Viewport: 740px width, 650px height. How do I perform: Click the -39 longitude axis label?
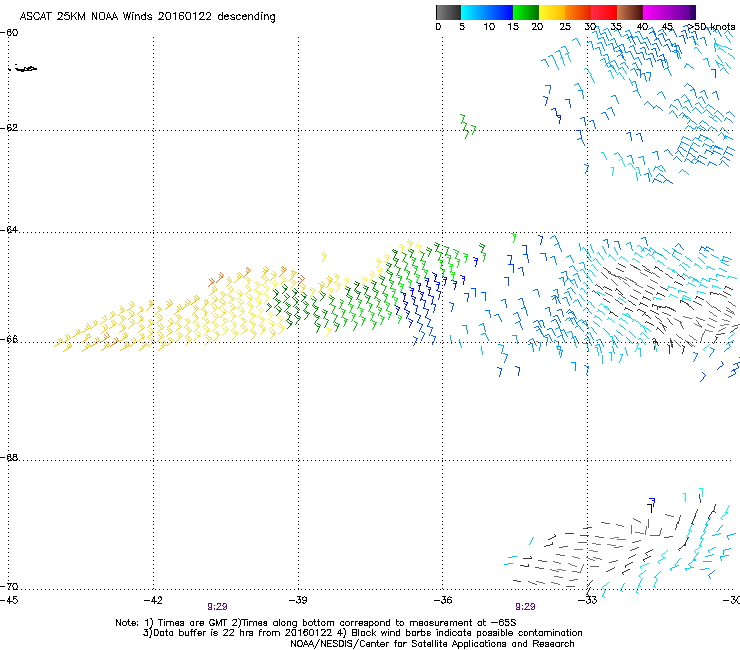pyautogui.click(x=298, y=600)
